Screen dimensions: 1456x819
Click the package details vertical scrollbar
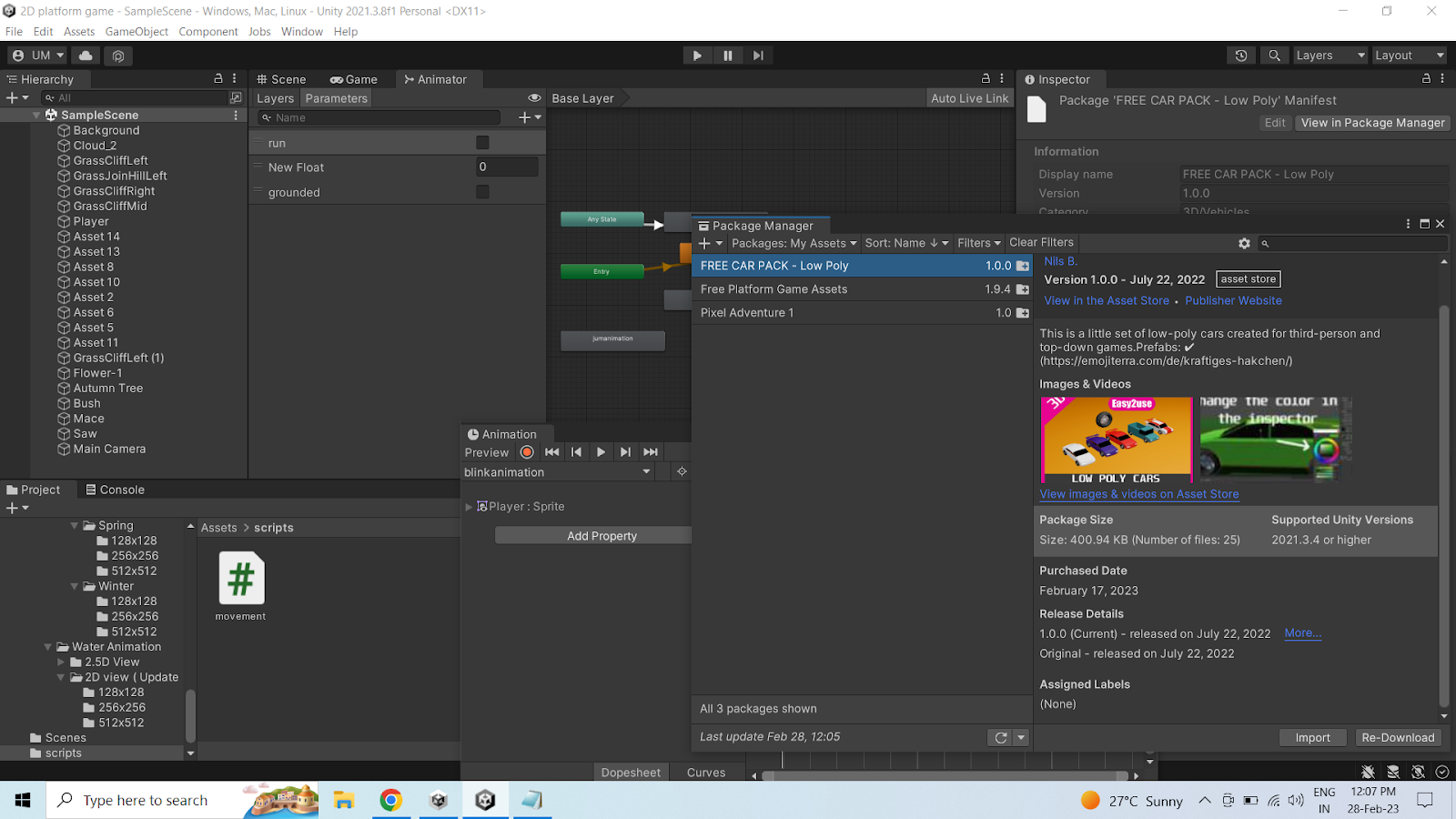1443,507
